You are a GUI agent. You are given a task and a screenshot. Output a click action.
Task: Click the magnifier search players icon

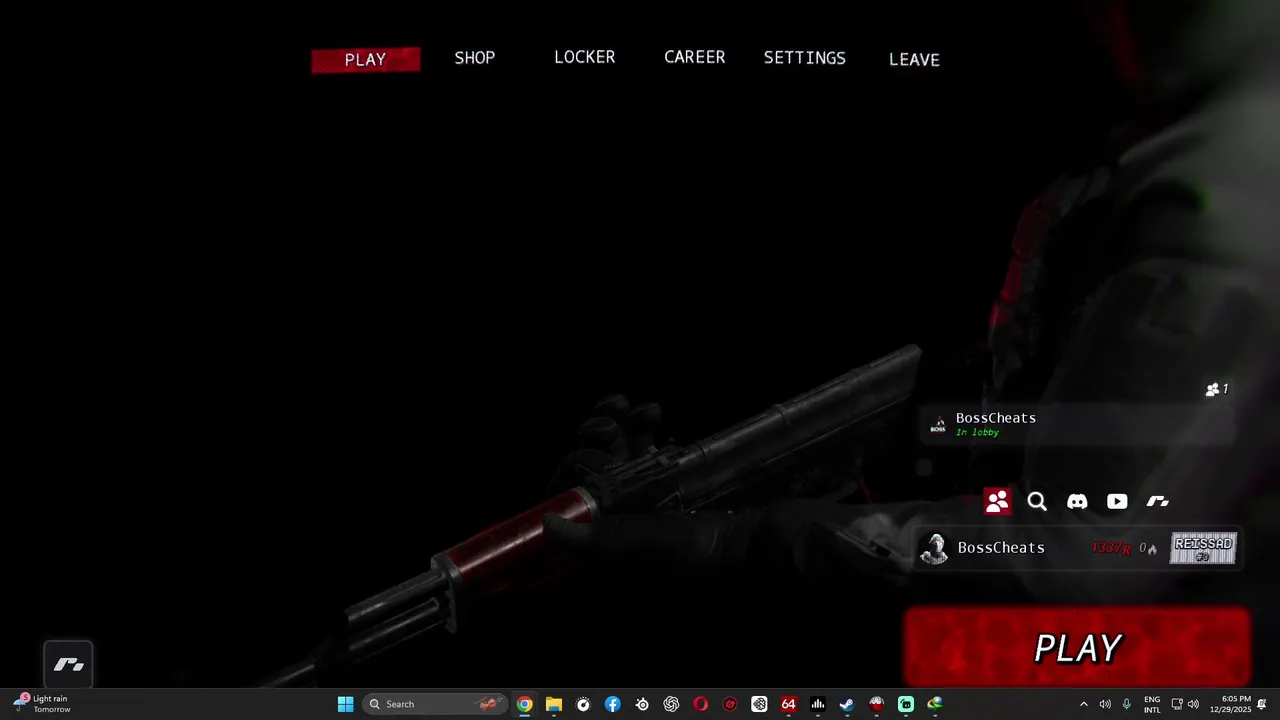coord(1037,501)
